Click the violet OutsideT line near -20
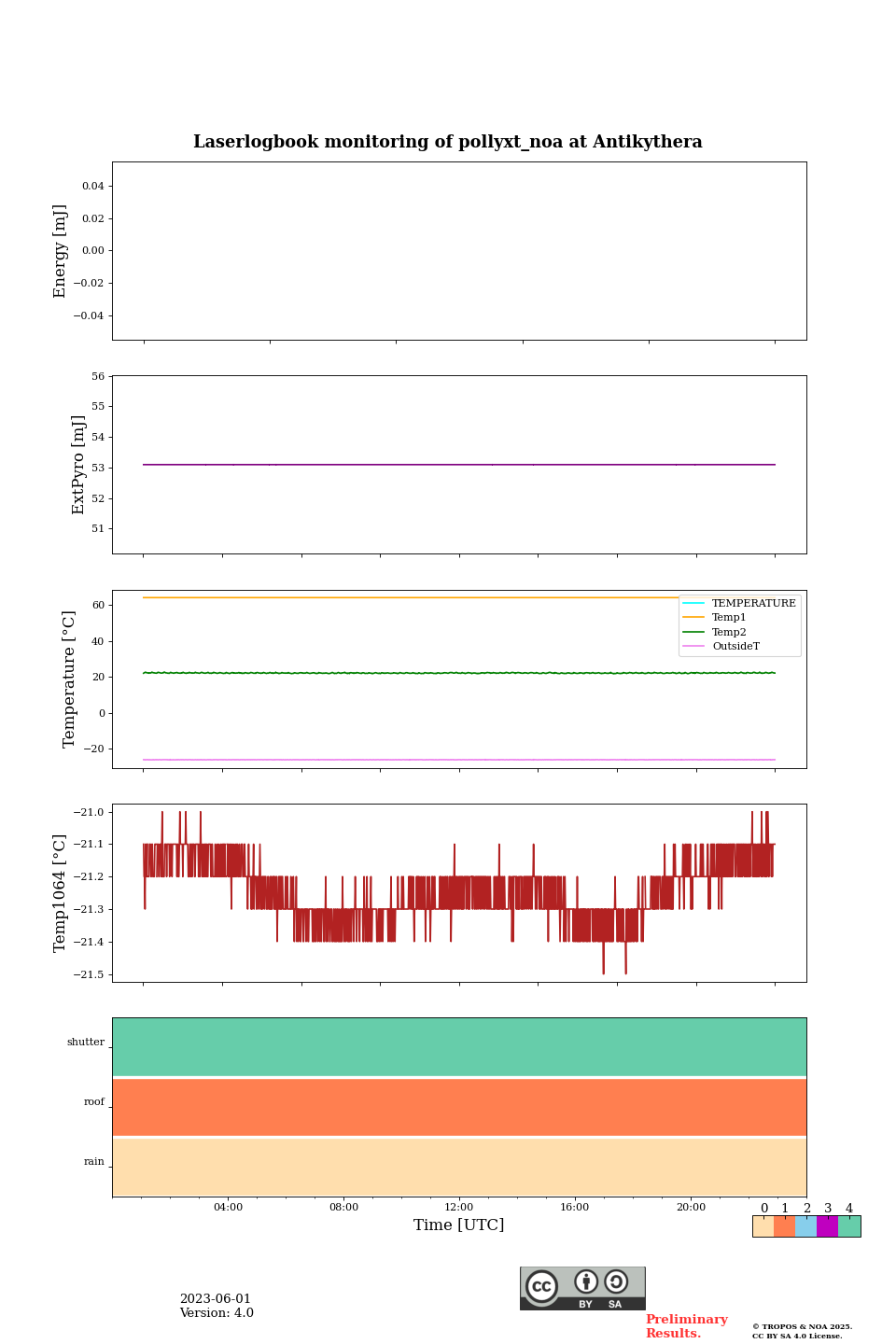The width and height of the screenshot is (896, 1344). click(459, 760)
